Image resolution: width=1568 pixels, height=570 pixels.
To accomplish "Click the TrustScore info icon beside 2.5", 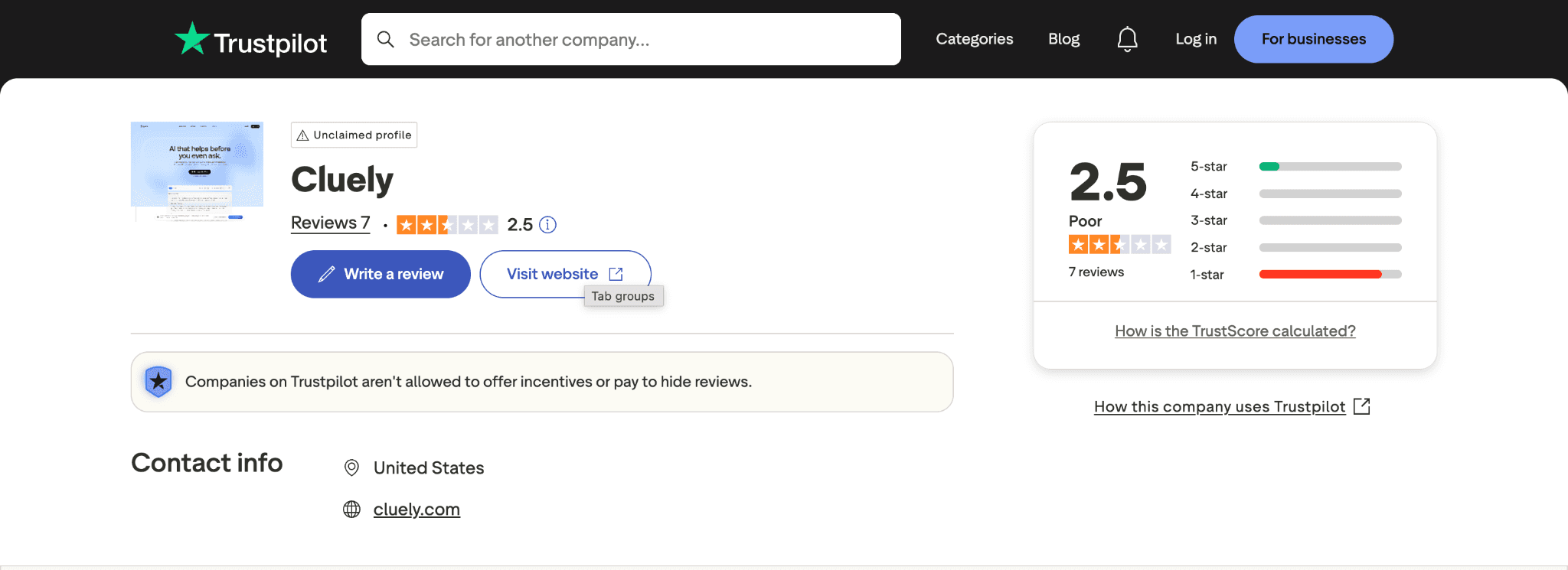I will click(547, 224).
